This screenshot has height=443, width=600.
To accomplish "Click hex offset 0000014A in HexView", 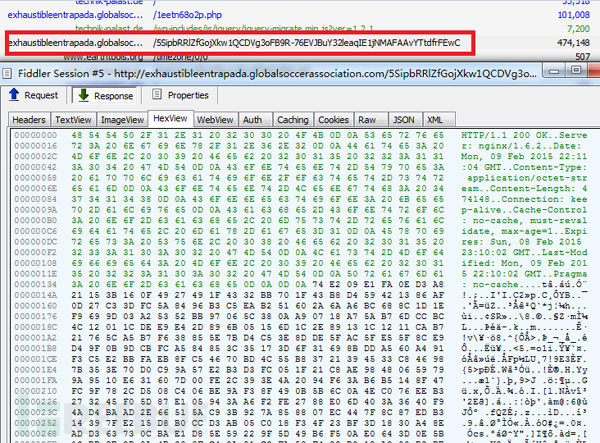I will pos(36,295).
